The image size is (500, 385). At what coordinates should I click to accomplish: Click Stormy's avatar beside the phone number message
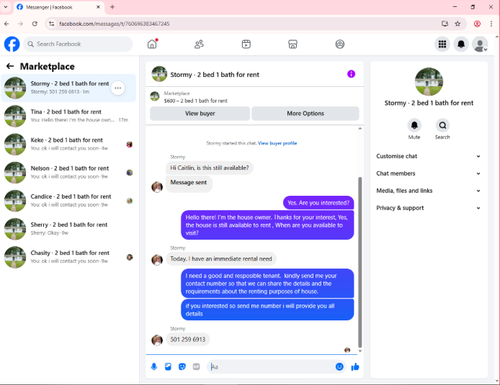(x=157, y=340)
